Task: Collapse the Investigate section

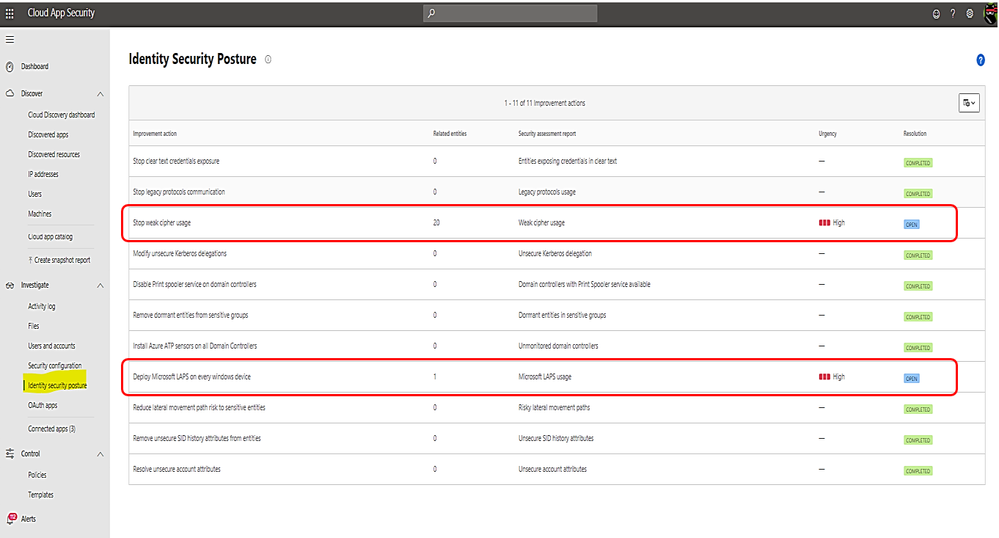Action: pyautogui.click(x=100, y=286)
